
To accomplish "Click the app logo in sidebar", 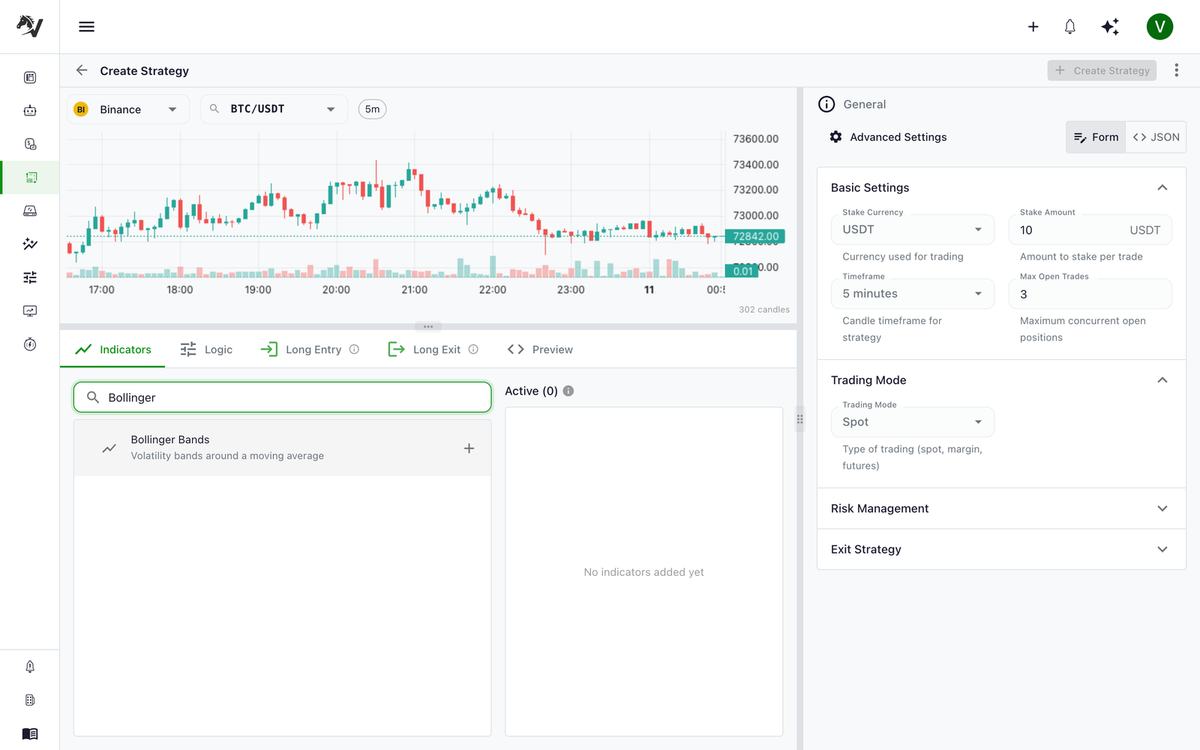I will pyautogui.click(x=30, y=27).
